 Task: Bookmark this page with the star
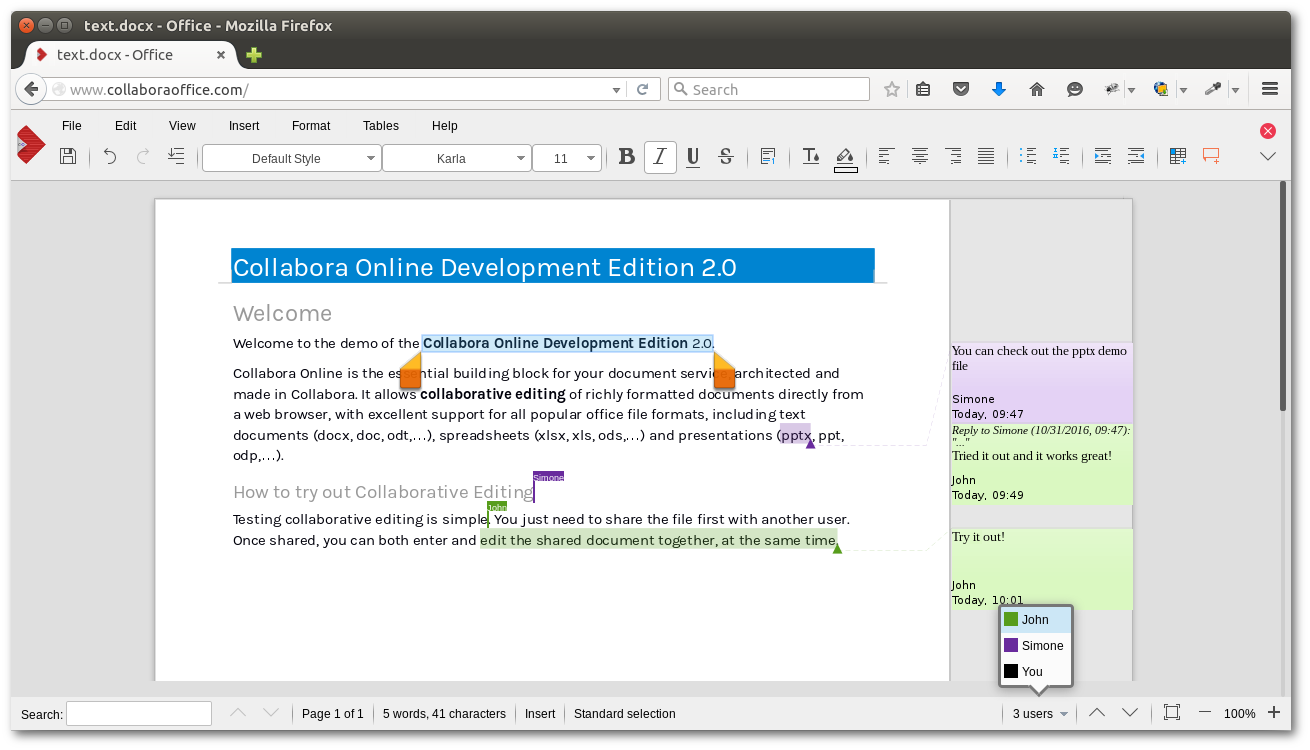892,89
